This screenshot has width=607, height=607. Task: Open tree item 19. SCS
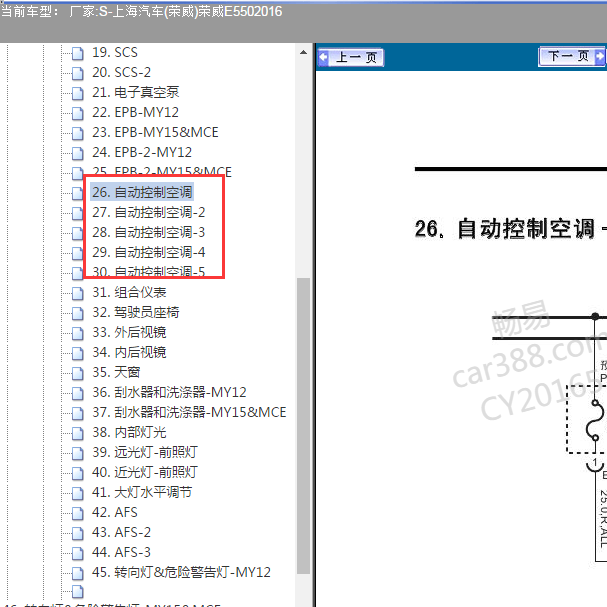115,52
